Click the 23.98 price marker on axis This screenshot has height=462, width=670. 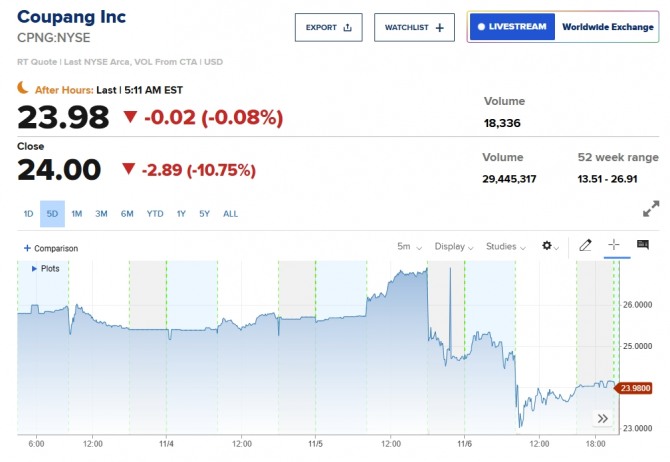coord(636,388)
